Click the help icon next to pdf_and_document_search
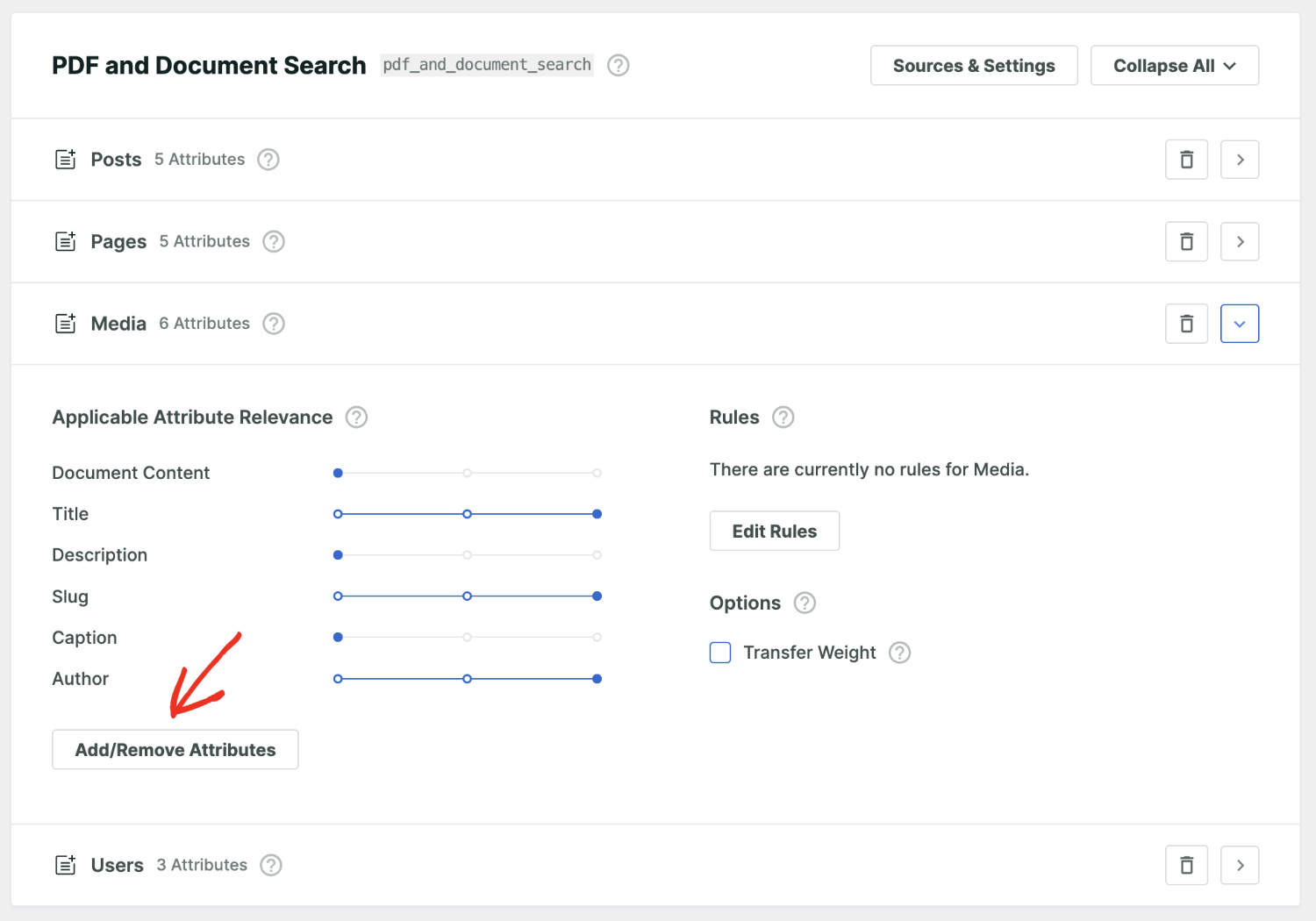The image size is (1316, 921). 618,65
